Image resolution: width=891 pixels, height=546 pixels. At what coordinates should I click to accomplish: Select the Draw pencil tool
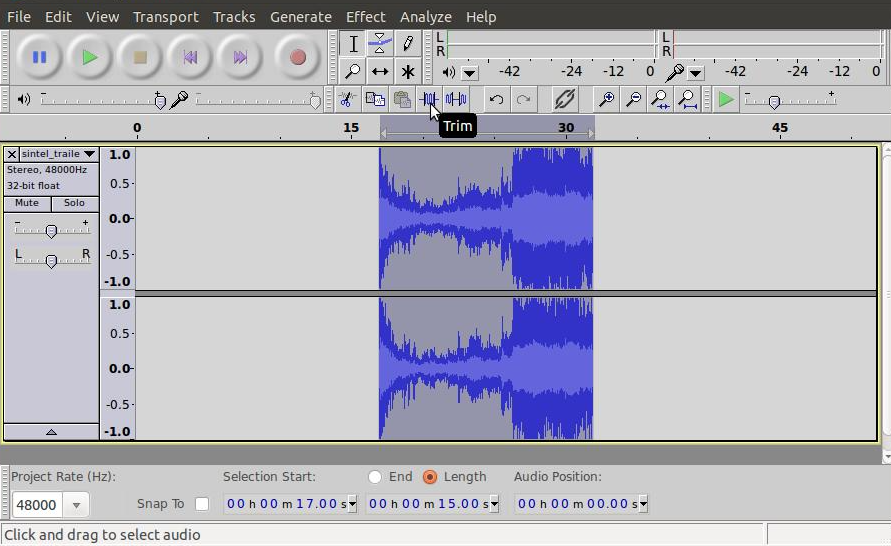(x=407, y=44)
